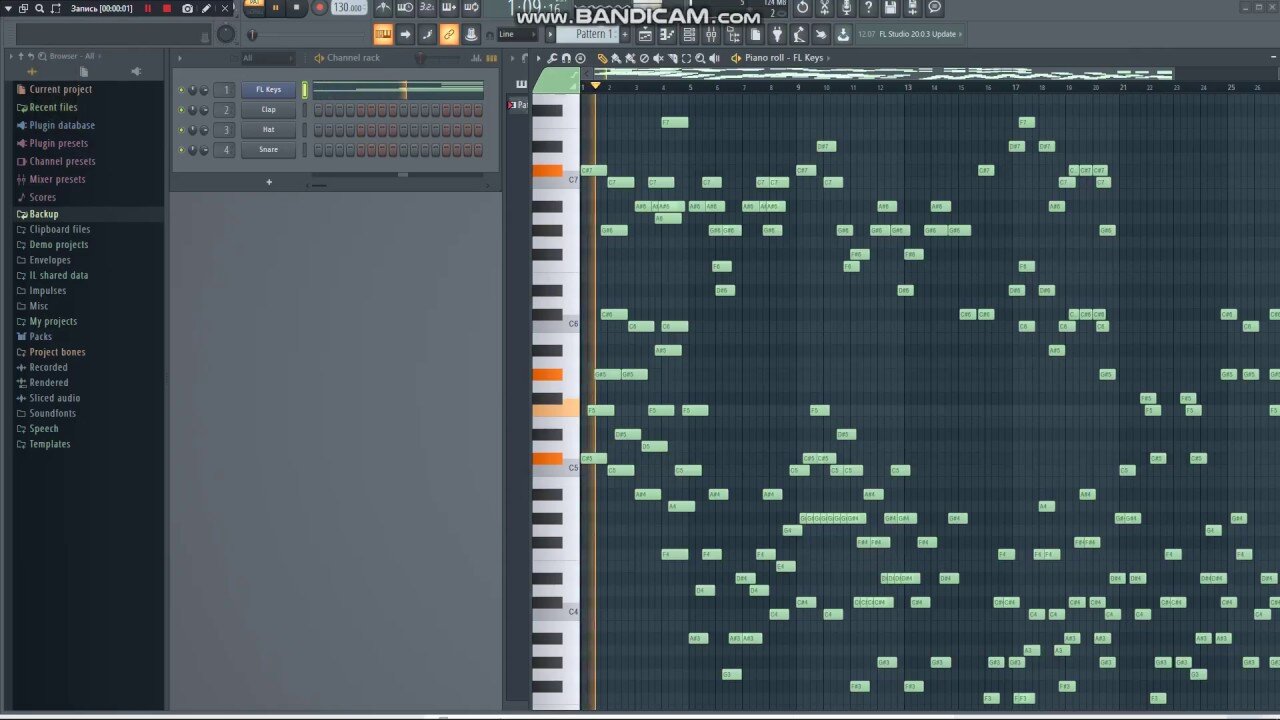Screen dimensions: 1280x720
Task: Click the Bandicam drawing pencil icon
Action: point(206,8)
